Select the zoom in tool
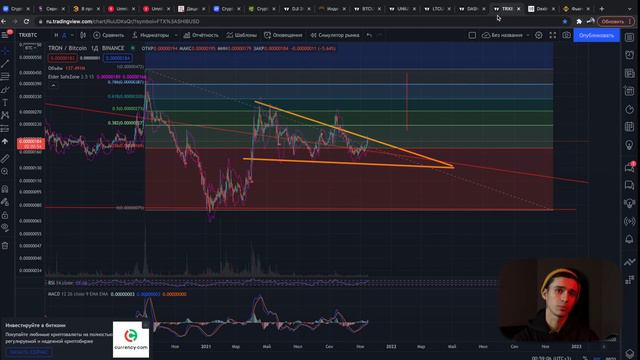This screenshot has width=640, height=360. point(5,171)
